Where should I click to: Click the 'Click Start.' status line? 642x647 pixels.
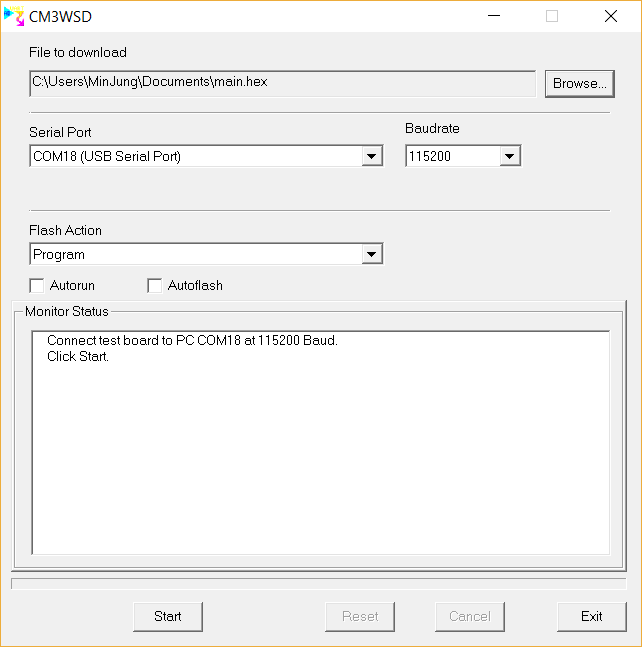click(78, 357)
